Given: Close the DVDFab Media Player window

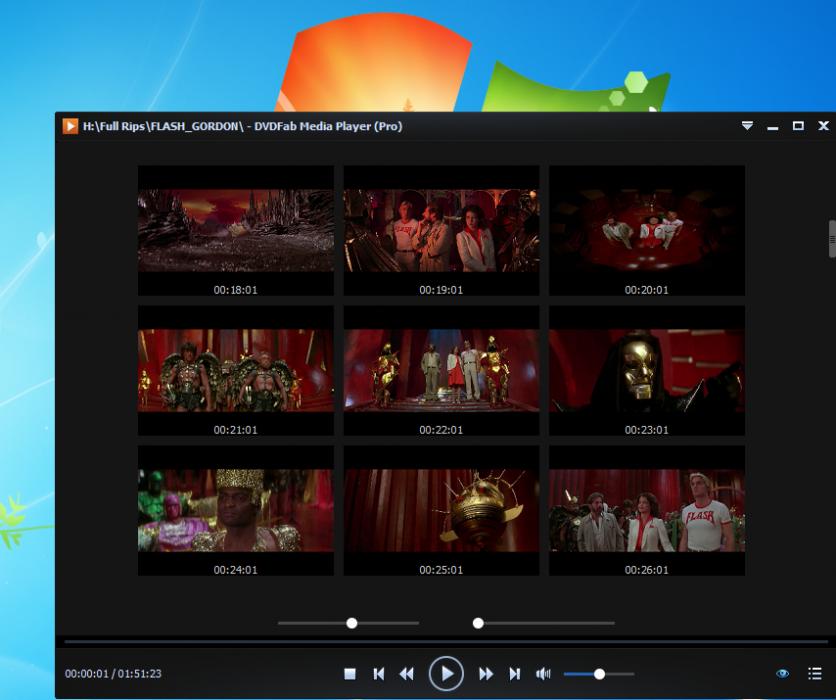Looking at the screenshot, I should click(x=824, y=126).
